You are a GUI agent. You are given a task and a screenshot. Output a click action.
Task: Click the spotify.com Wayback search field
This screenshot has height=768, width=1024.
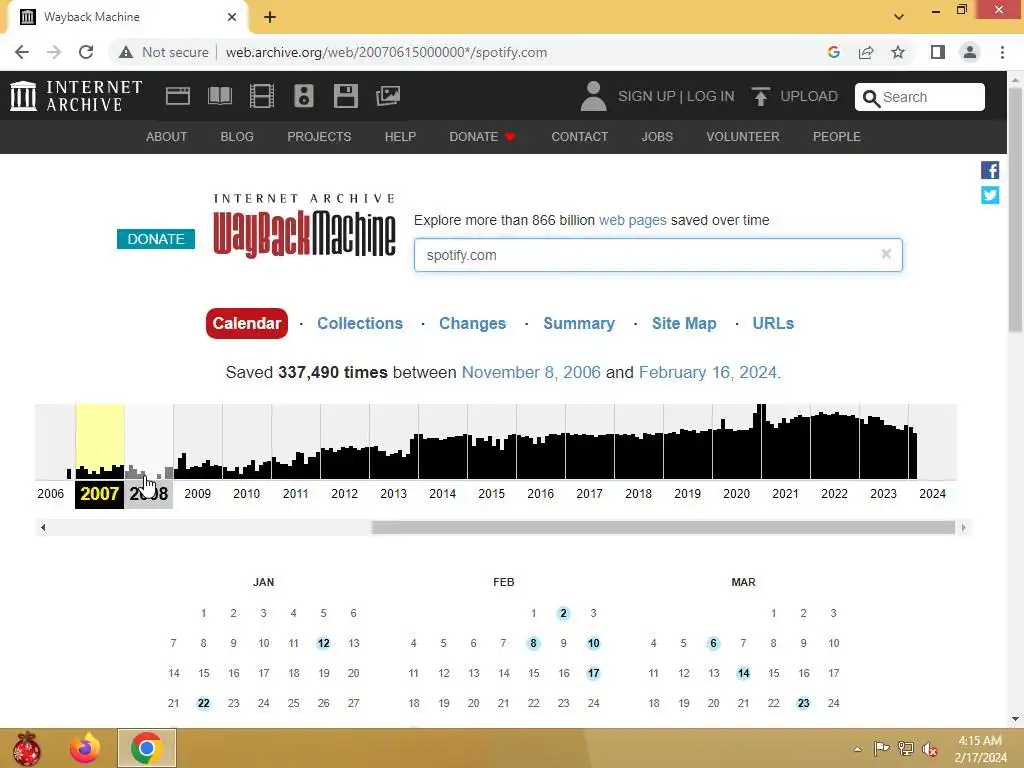pyautogui.click(x=658, y=255)
